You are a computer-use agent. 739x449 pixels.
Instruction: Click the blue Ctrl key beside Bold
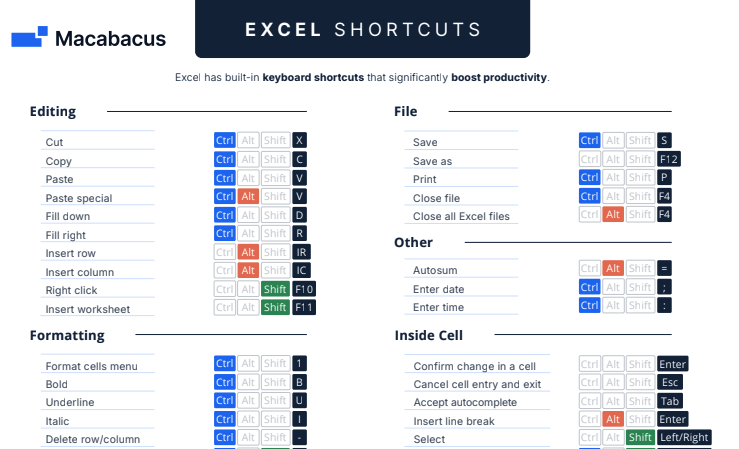(x=224, y=382)
